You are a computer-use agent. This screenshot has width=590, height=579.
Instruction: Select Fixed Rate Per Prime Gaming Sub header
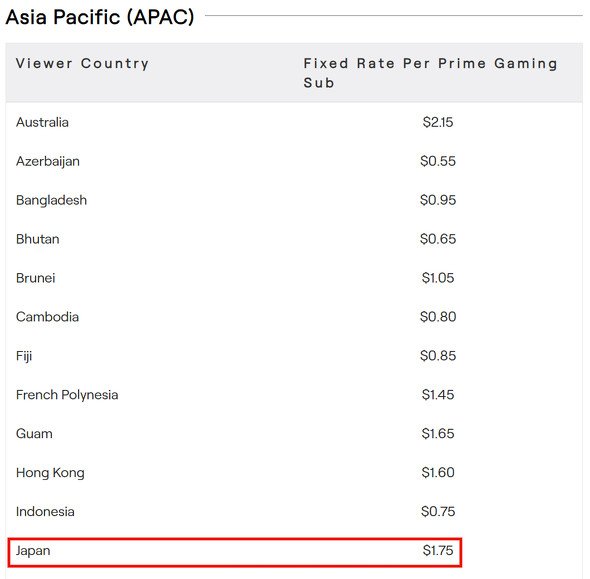coord(430,73)
